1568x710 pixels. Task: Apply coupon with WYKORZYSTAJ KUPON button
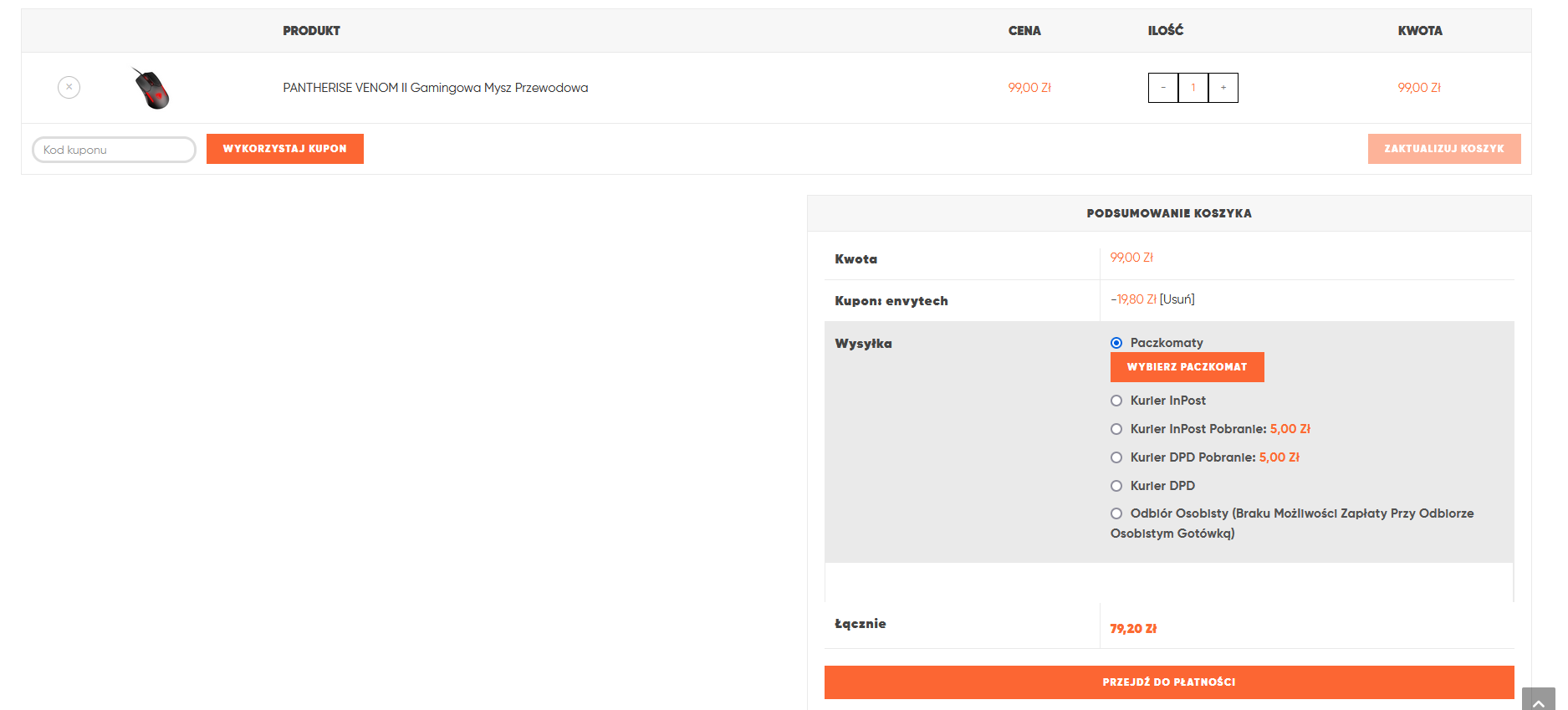[x=285, y=149]
